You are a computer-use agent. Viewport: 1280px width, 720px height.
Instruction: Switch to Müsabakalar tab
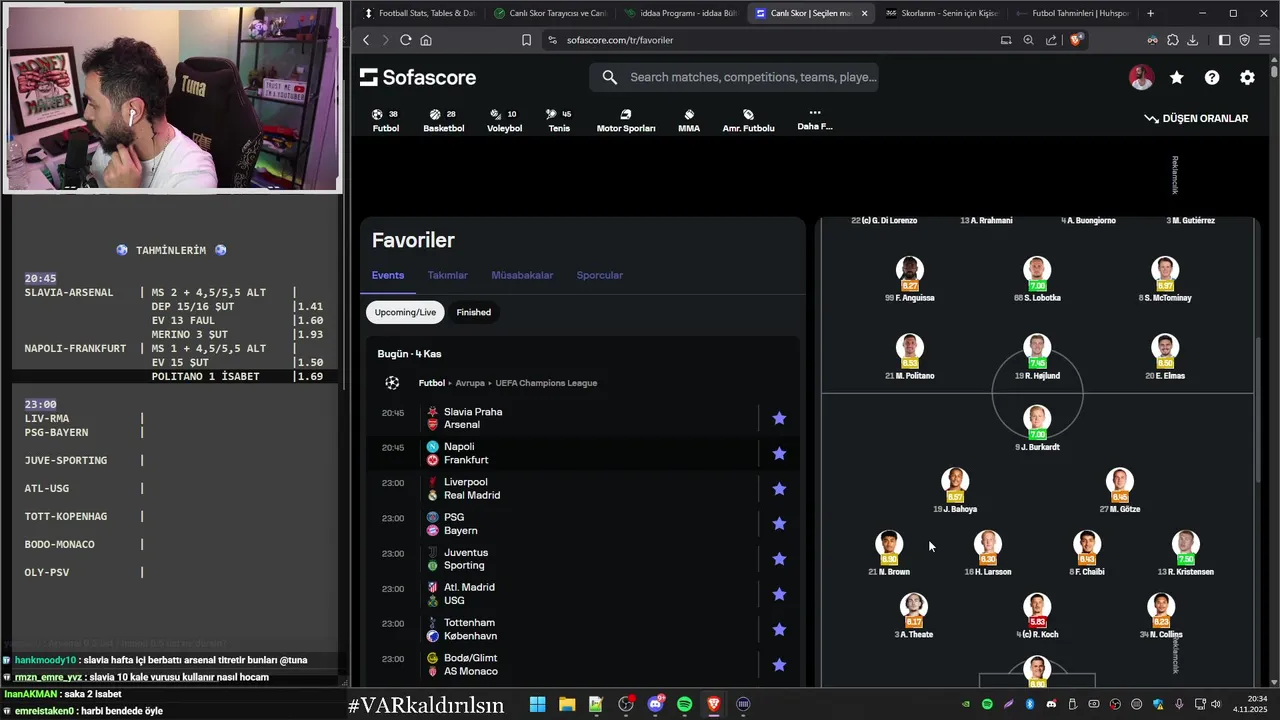pyautogui.click(x=522, y=275)
